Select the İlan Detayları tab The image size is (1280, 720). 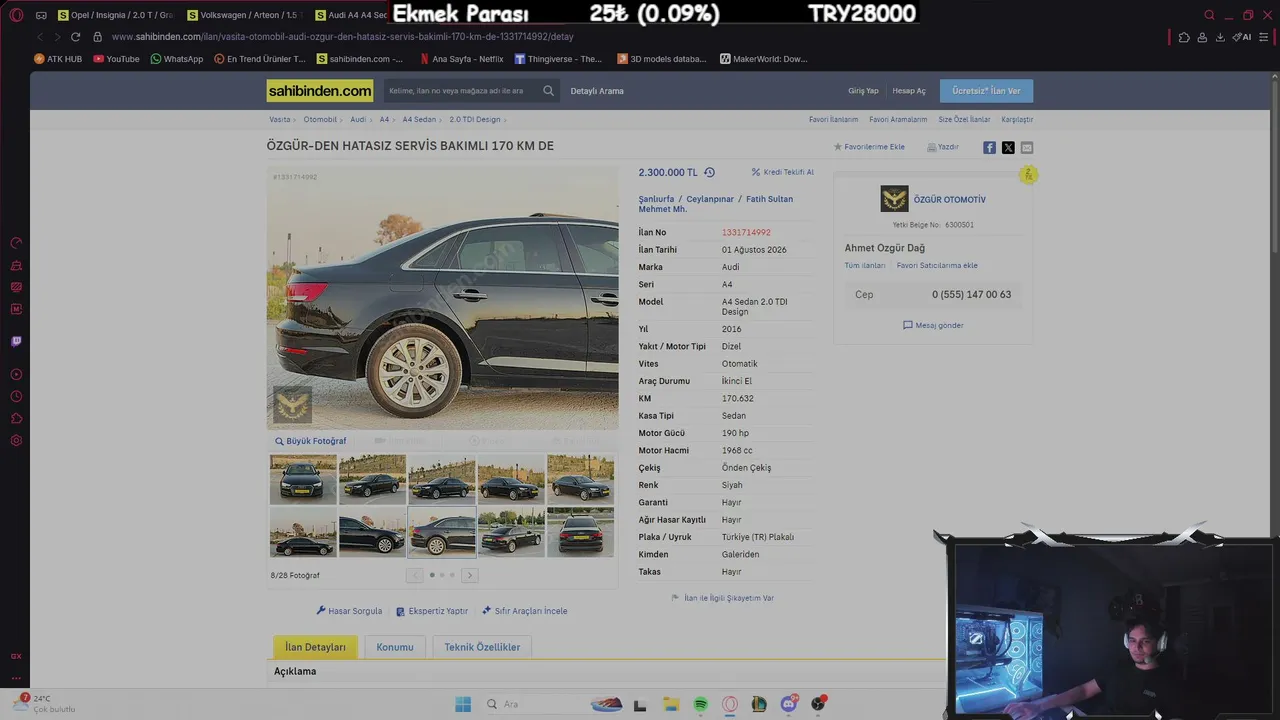coord(315,647)
